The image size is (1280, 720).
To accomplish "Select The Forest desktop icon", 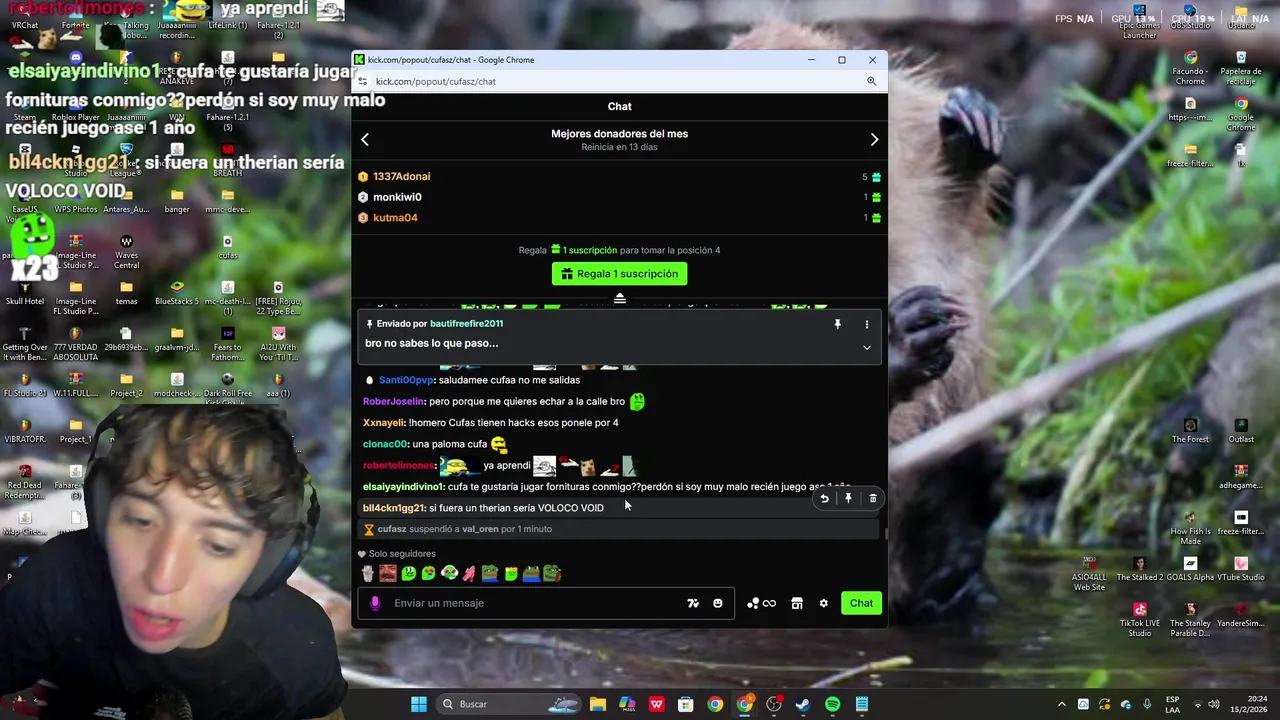I will [1190, 431].
